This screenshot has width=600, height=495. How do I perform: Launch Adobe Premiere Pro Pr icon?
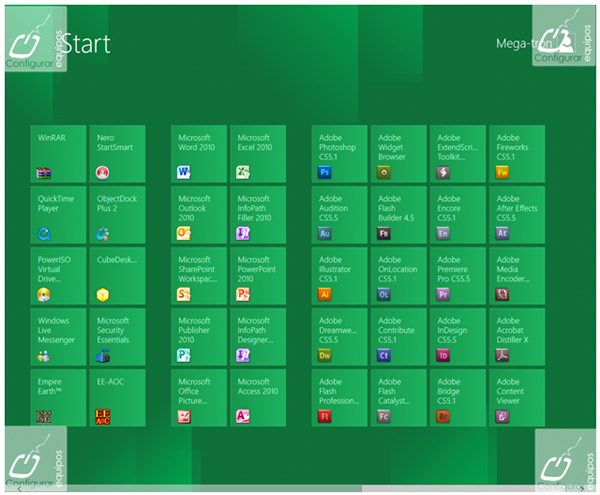443,295
